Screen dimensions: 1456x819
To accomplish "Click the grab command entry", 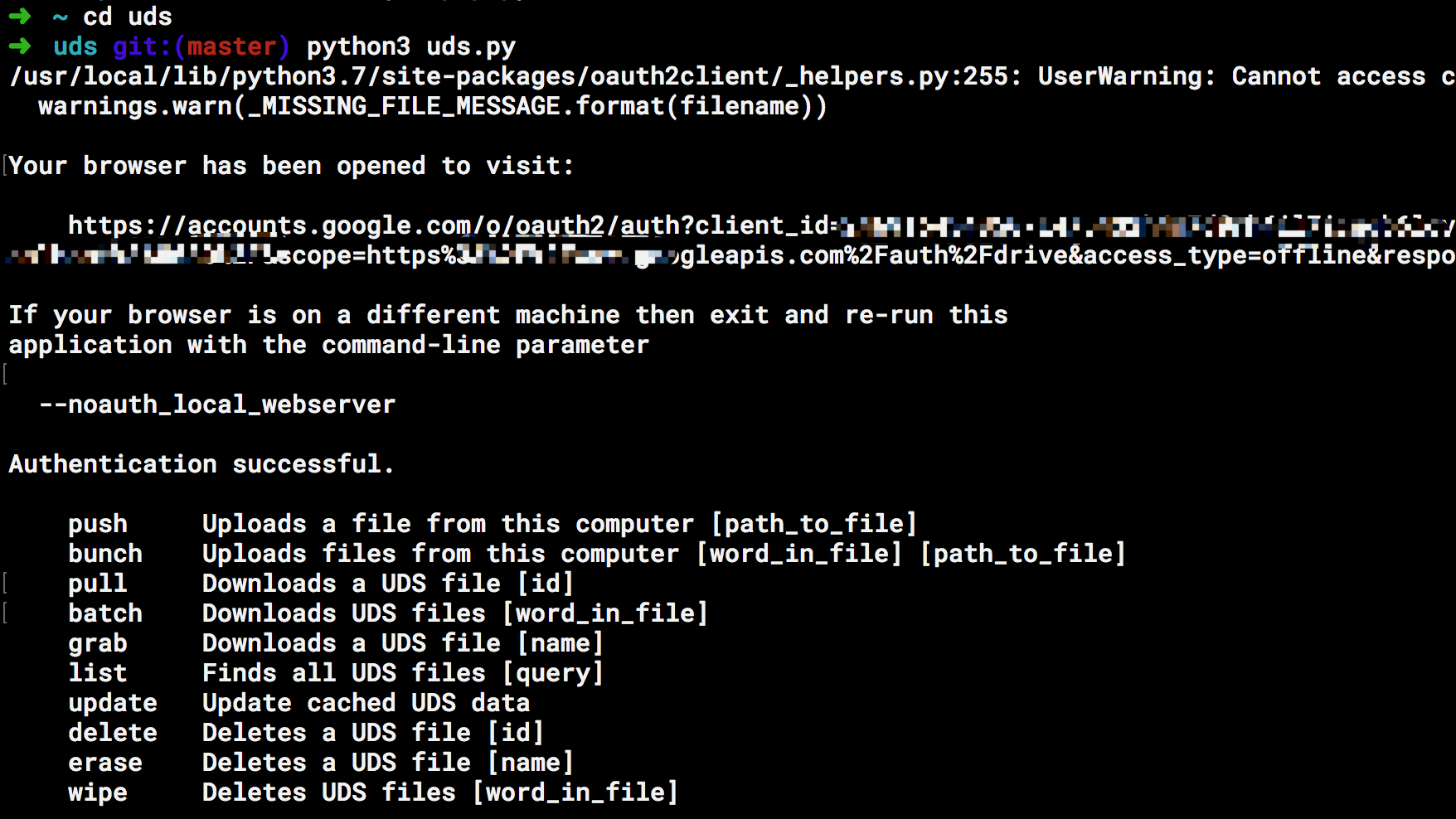I will (x=98, y=643).
